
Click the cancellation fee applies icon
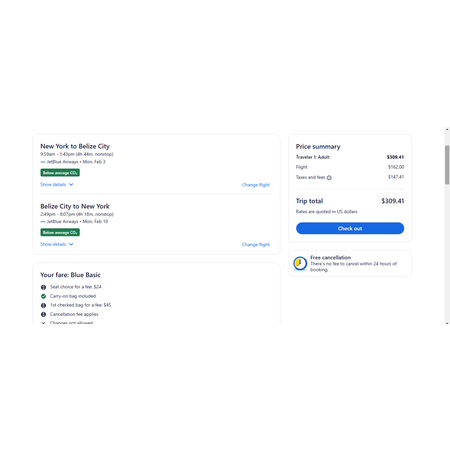pyautogui.click(x=43, y=314)
